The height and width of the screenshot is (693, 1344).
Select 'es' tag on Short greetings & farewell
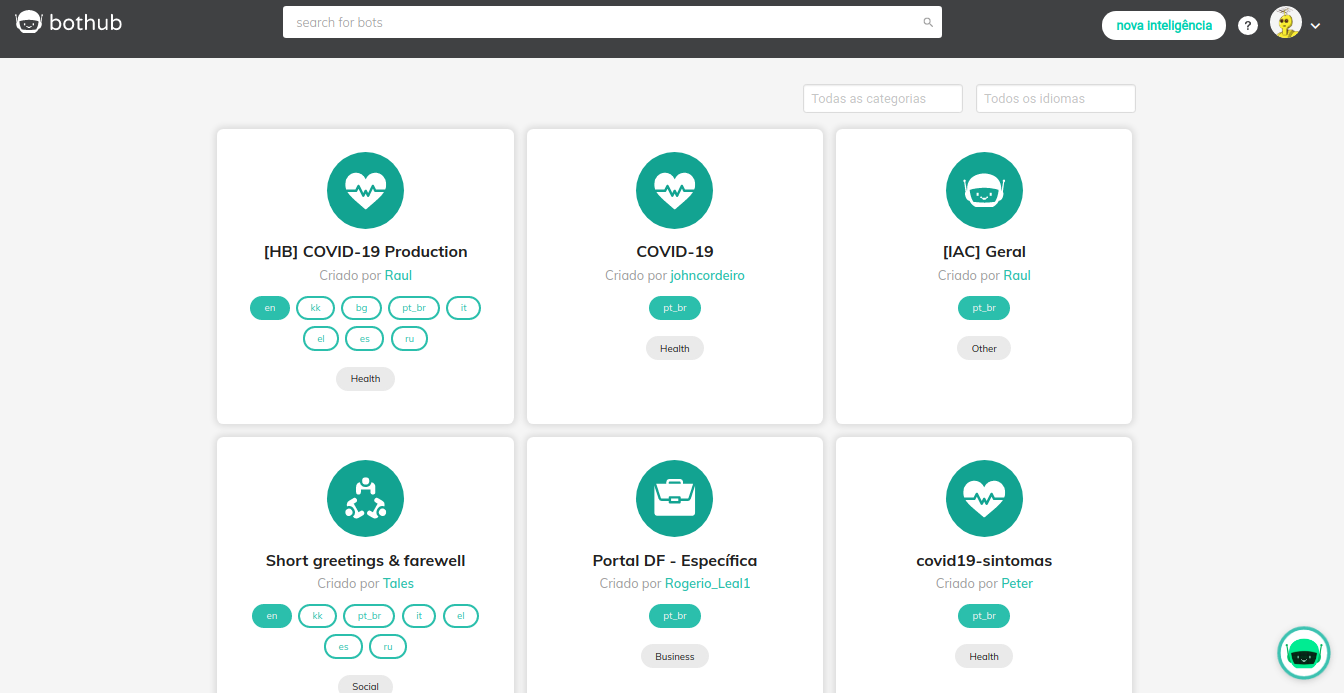point(343,647)
